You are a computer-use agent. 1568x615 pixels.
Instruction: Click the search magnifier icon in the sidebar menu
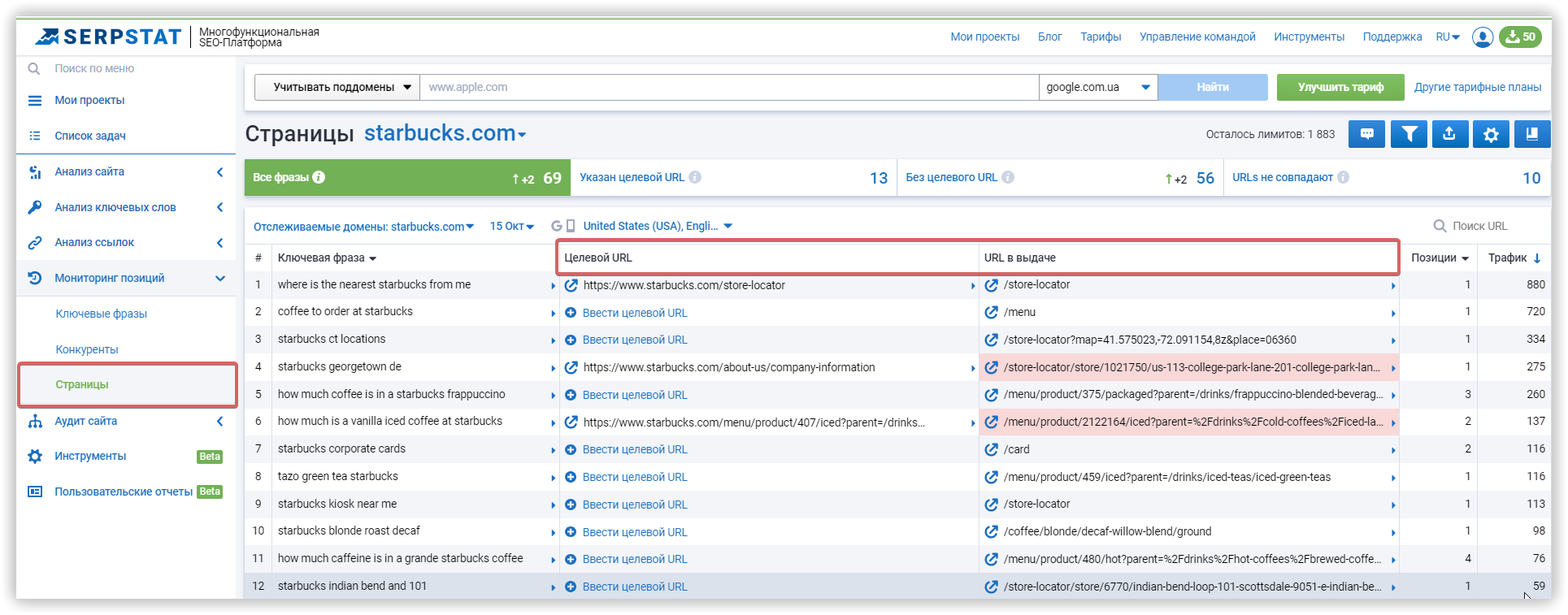(34, 69)
